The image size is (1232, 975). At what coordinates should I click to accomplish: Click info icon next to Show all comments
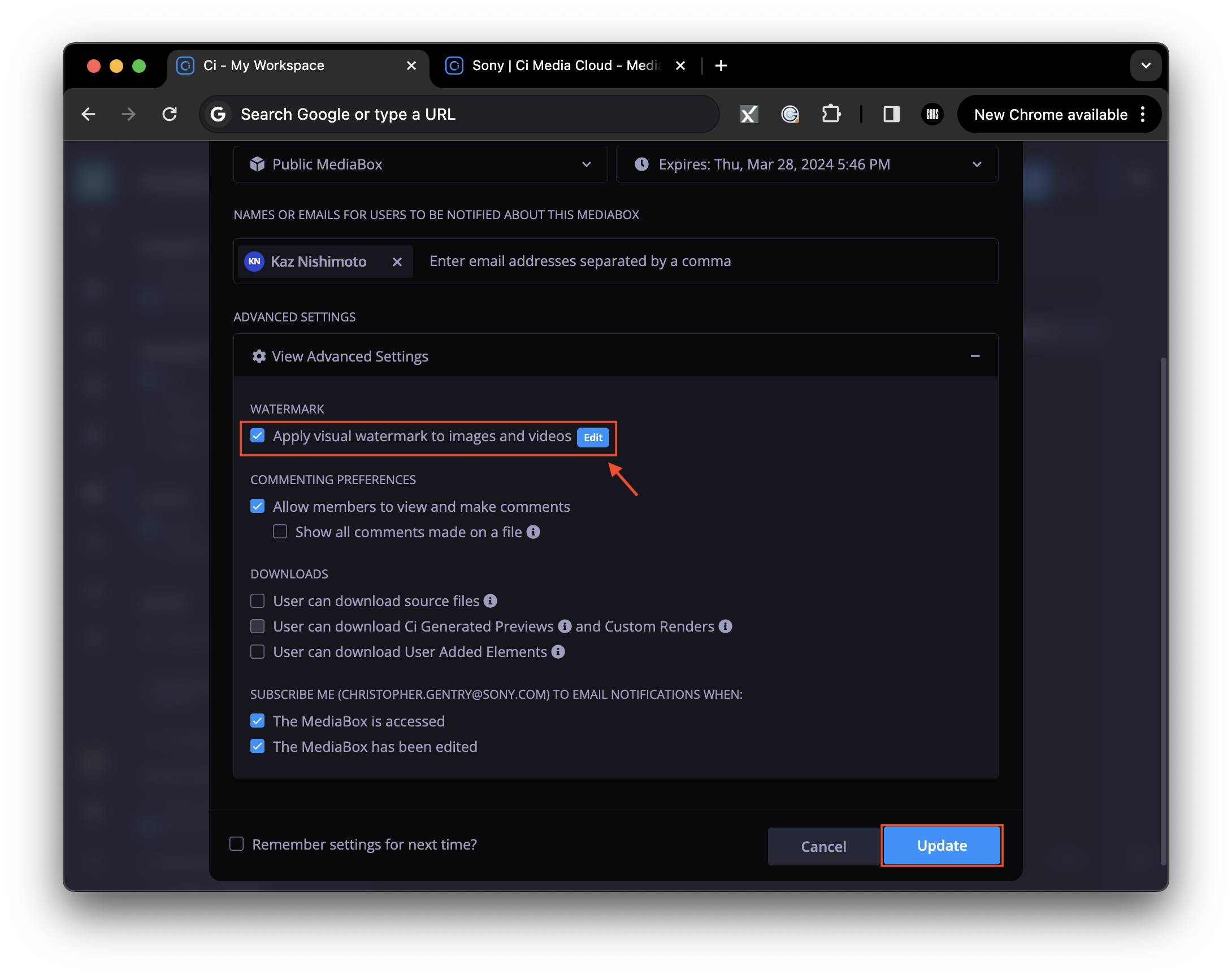pyautogui.click(x=533, y=532)
